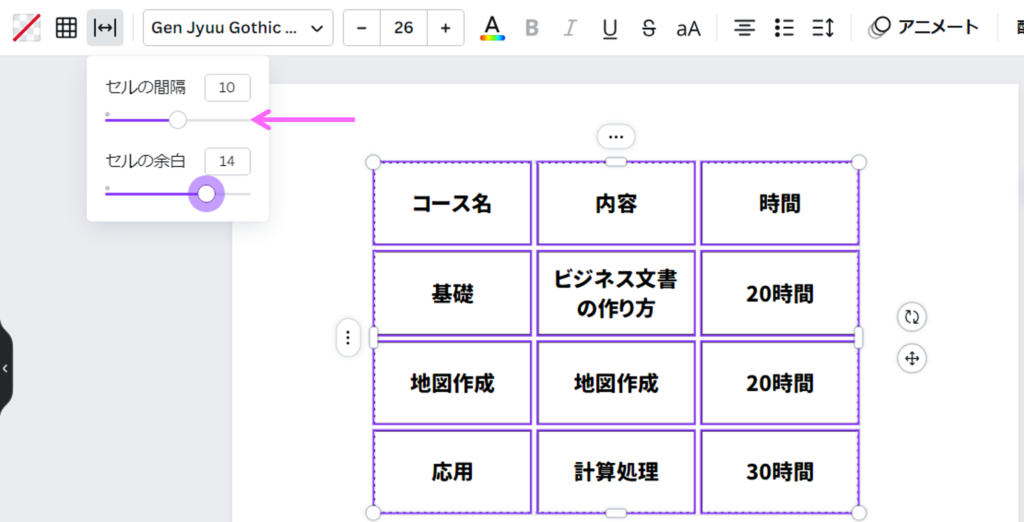Screen dimensions: 1024x522
Task: Click the font size field showing 26
Action: pos(404,28)
